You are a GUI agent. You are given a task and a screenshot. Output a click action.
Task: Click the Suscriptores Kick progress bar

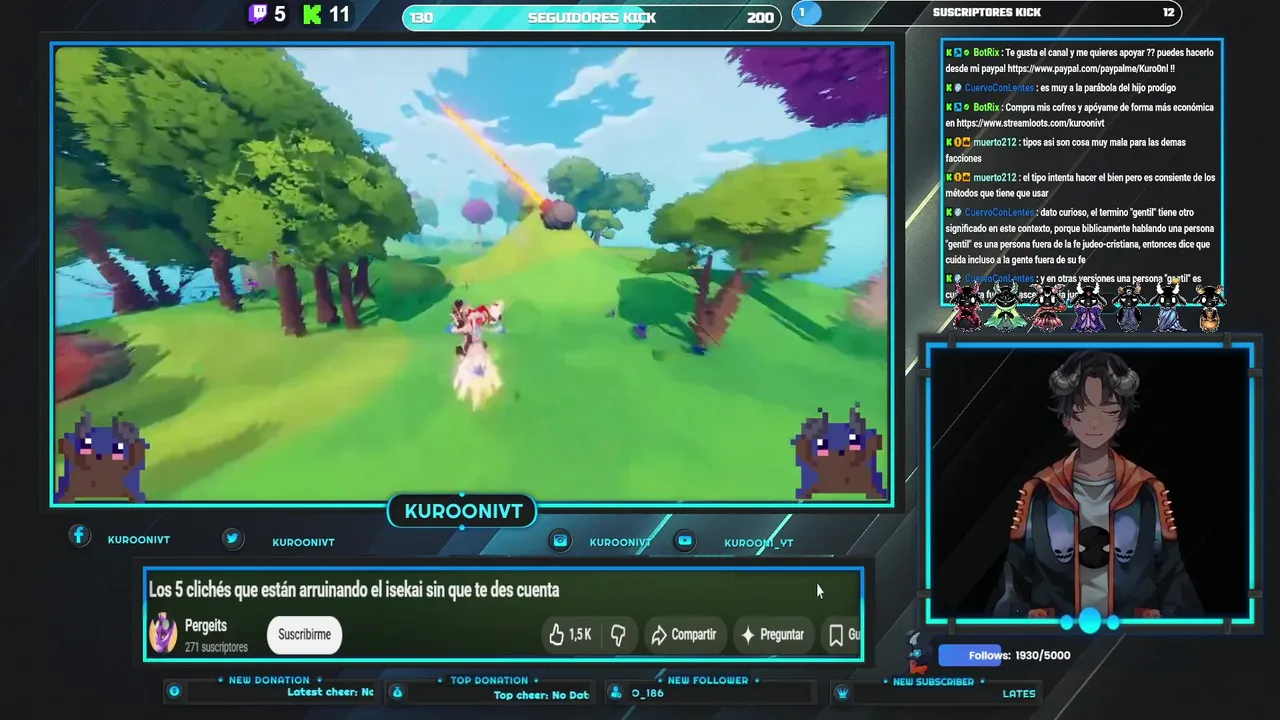pyautogui.click(x=987, y=12)
